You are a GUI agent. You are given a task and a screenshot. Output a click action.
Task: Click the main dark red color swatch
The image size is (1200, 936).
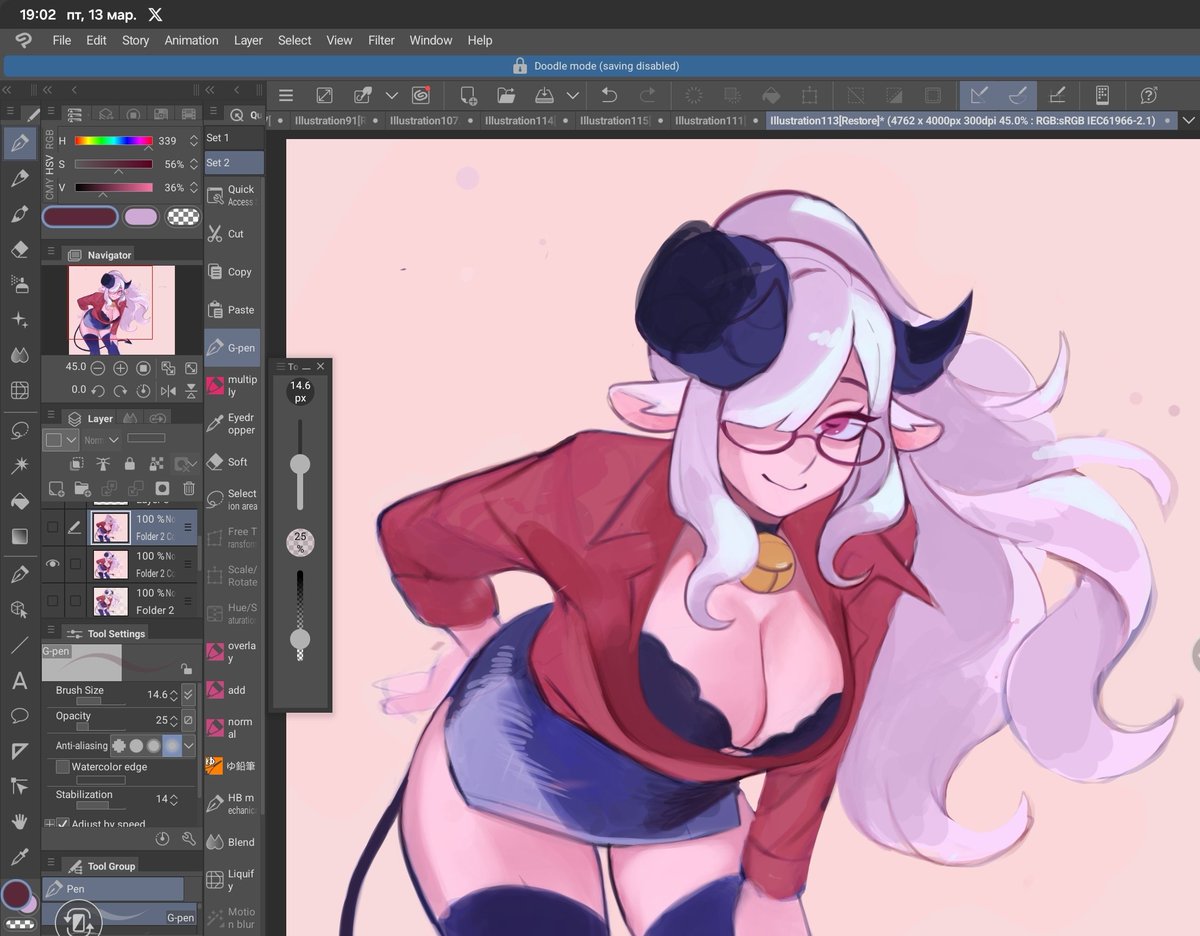80,217
